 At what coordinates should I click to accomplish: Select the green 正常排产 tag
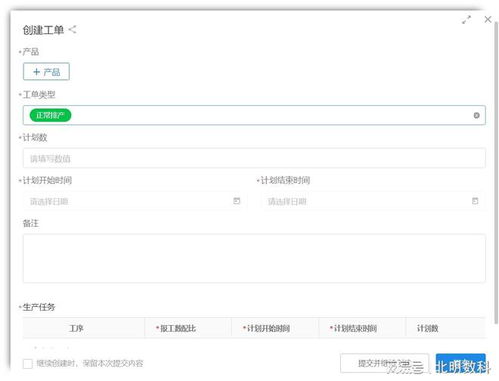point(50,115)
